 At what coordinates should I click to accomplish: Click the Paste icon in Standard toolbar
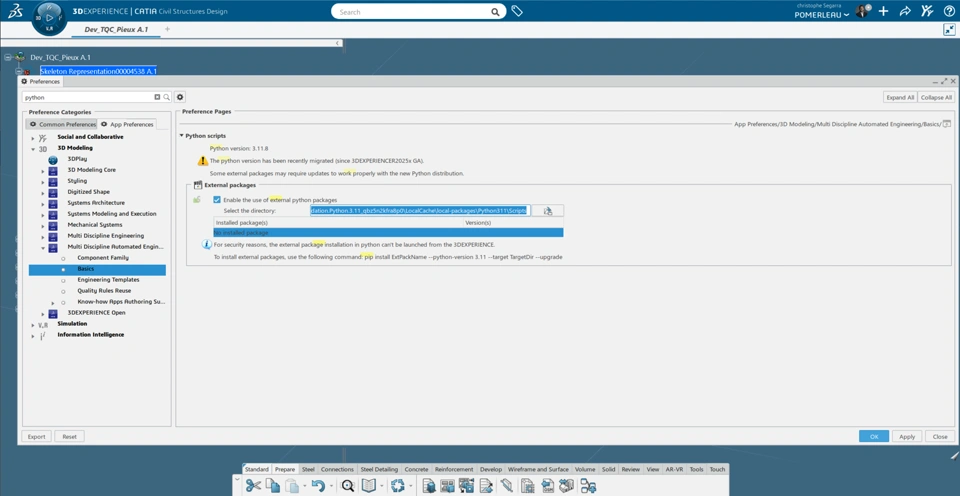[x=293, y=486]
